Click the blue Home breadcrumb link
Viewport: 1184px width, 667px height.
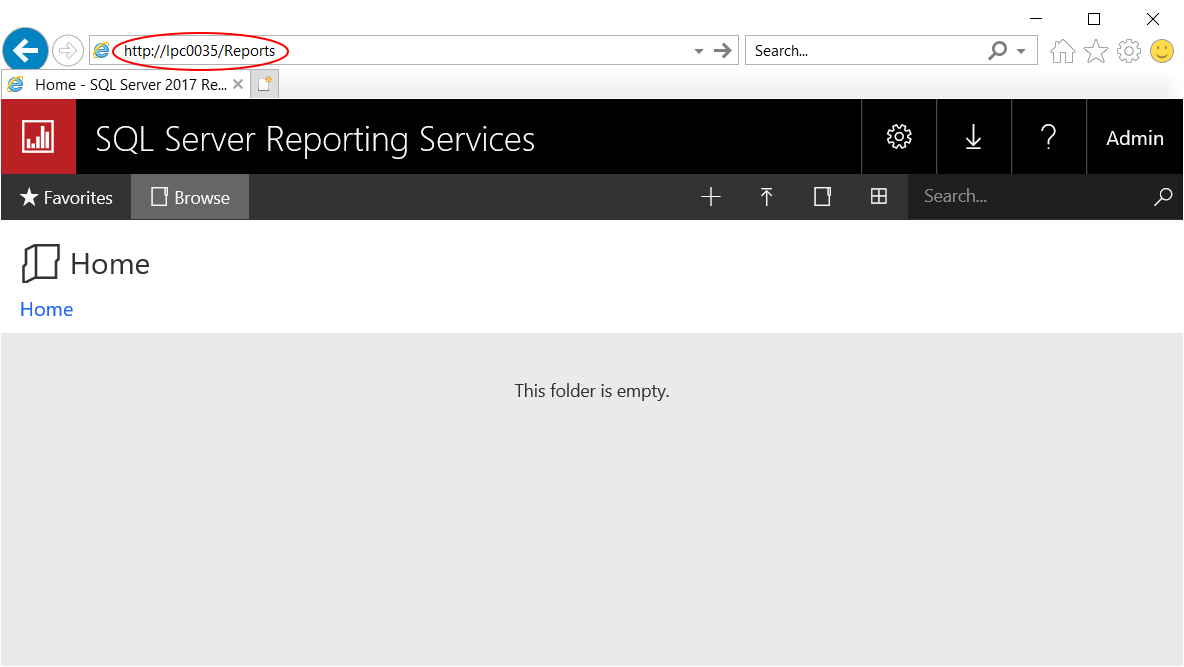coord(47,309)
